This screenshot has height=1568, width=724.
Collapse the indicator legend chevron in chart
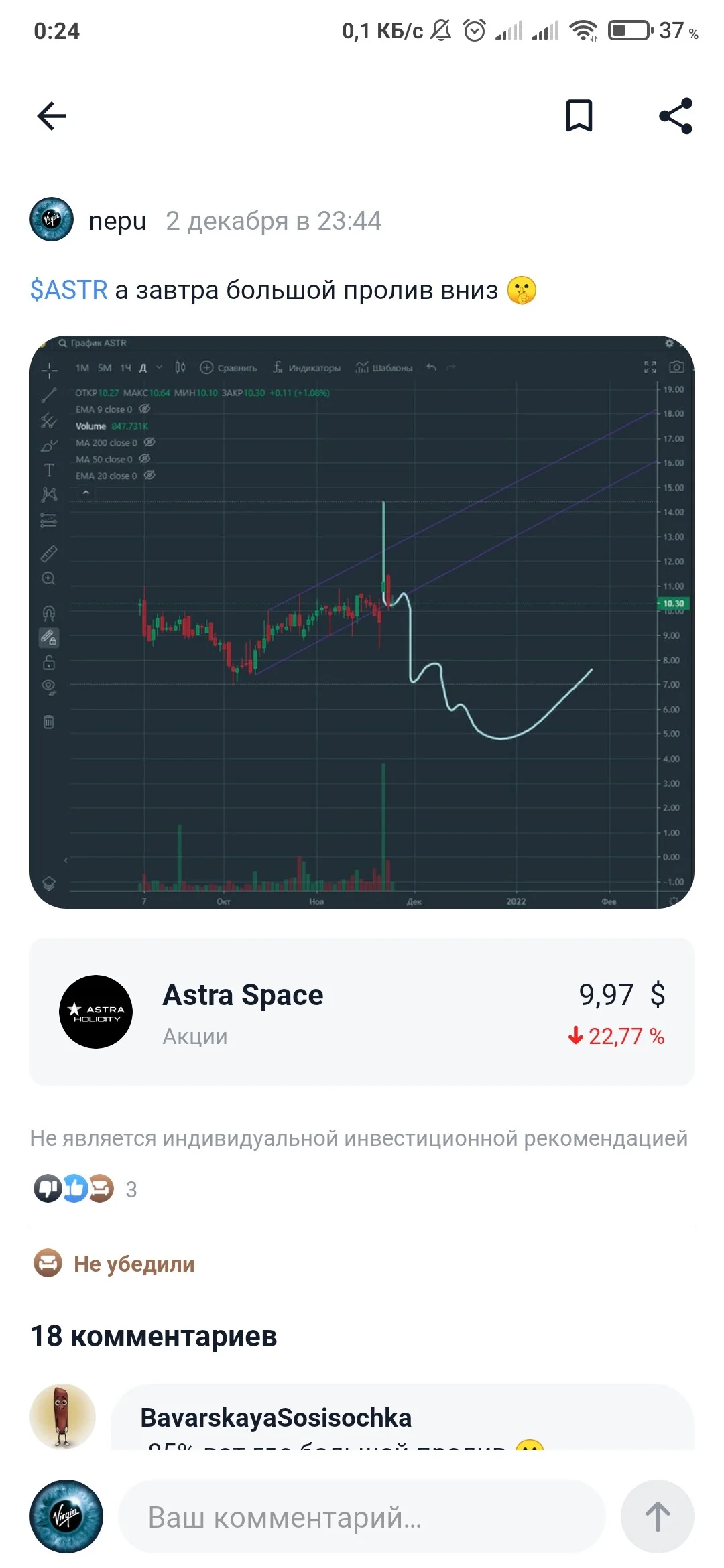(x=86, y=493)
